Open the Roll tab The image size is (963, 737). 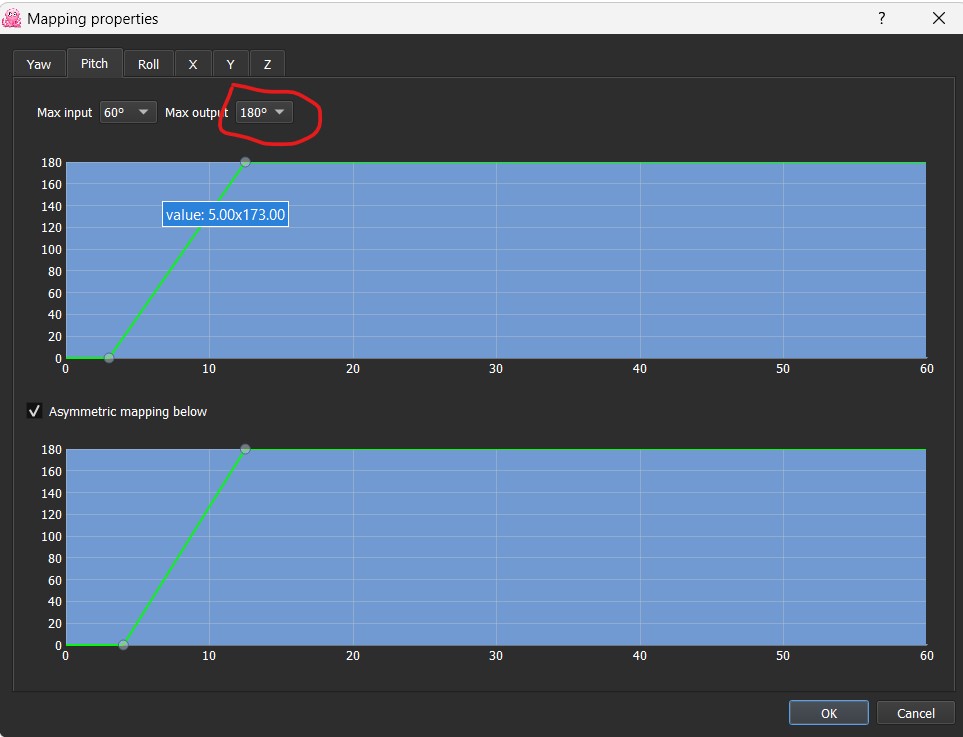click(148, 64)
